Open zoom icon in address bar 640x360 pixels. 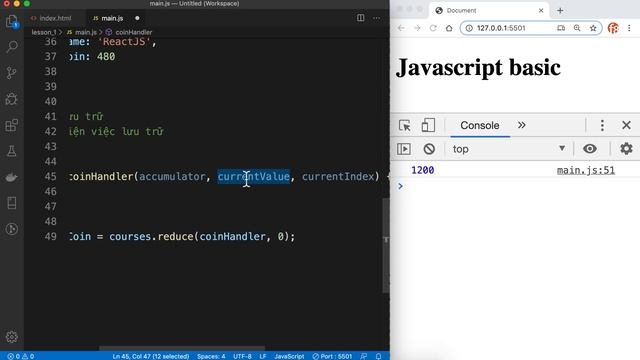tap(577, 28)
